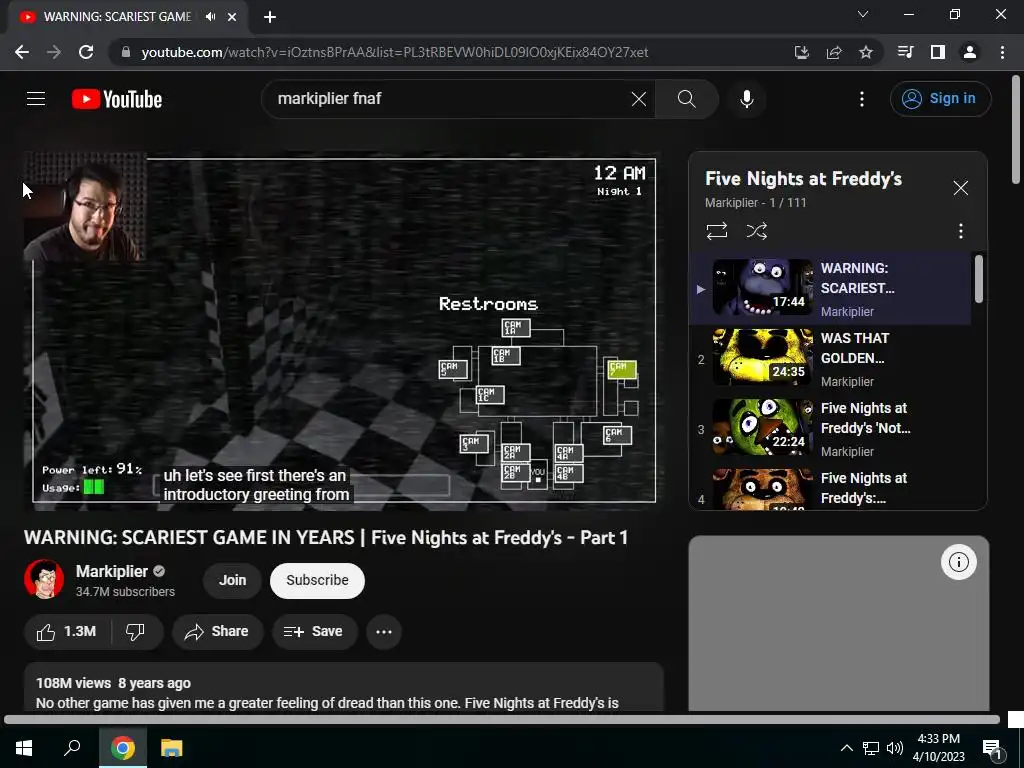The width and height of the screenshot is (1024, 768).
Task: Open YouTube settings three-dot menu
Action: tap(862, 99)
